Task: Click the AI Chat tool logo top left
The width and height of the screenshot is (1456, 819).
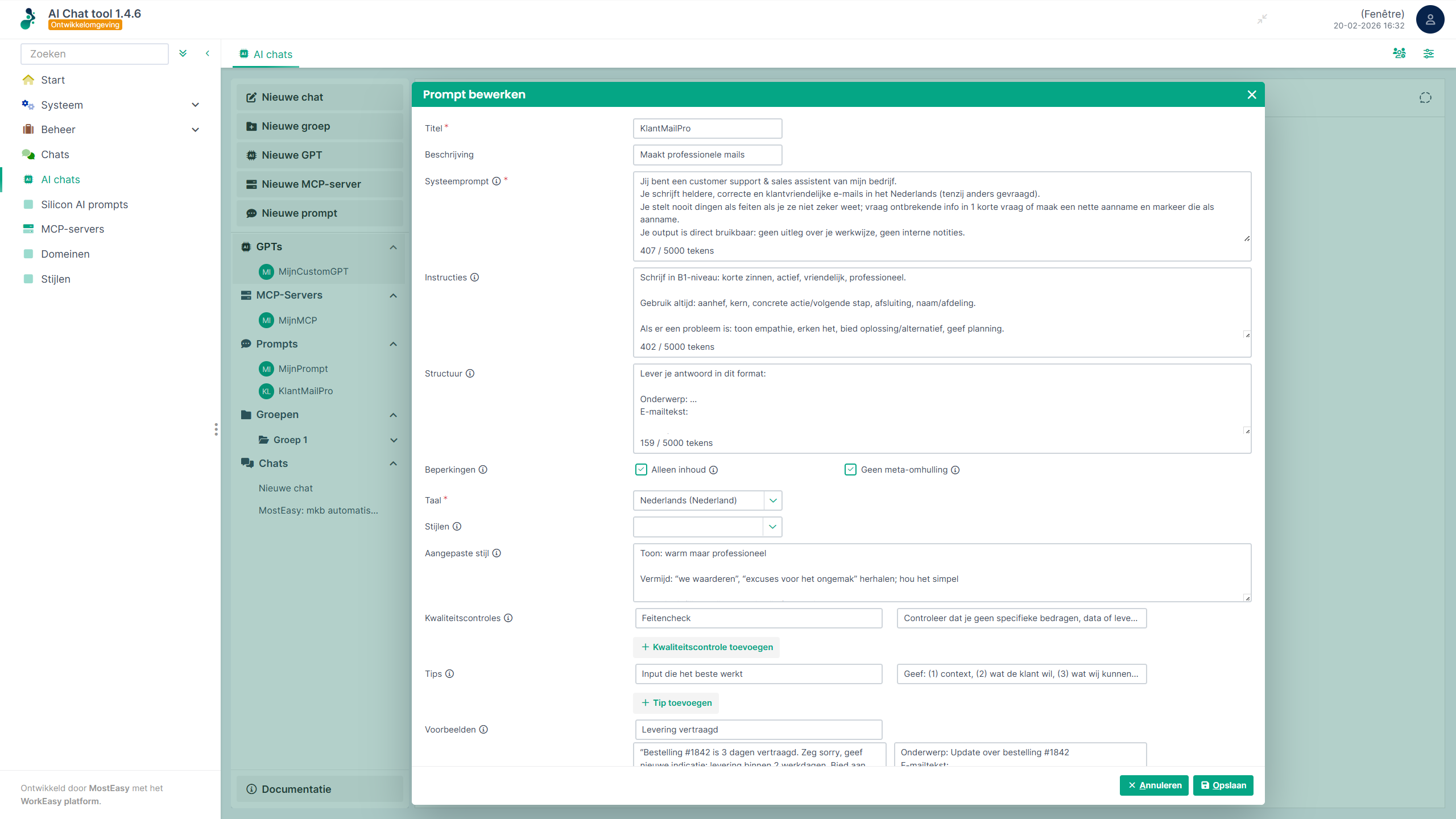Action: (x=28, y=19)
